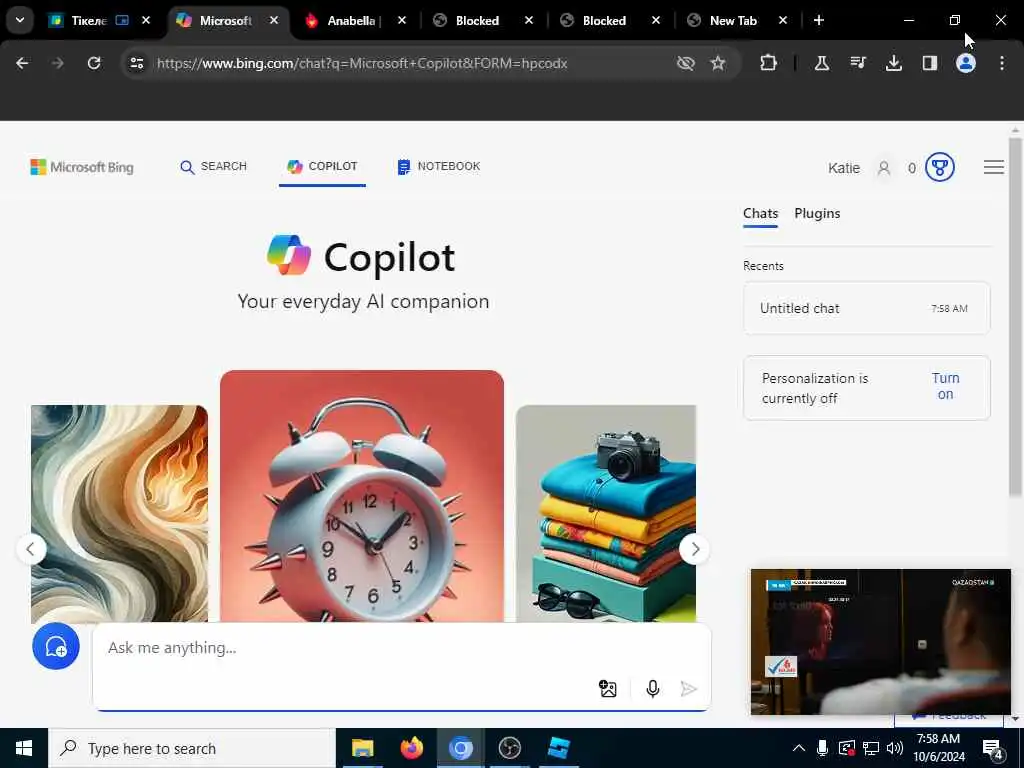Image resolution: width=1024 pixels, height=768 pixels.
Task: Open the Bing hamburger menu
Action: point(994,167)
